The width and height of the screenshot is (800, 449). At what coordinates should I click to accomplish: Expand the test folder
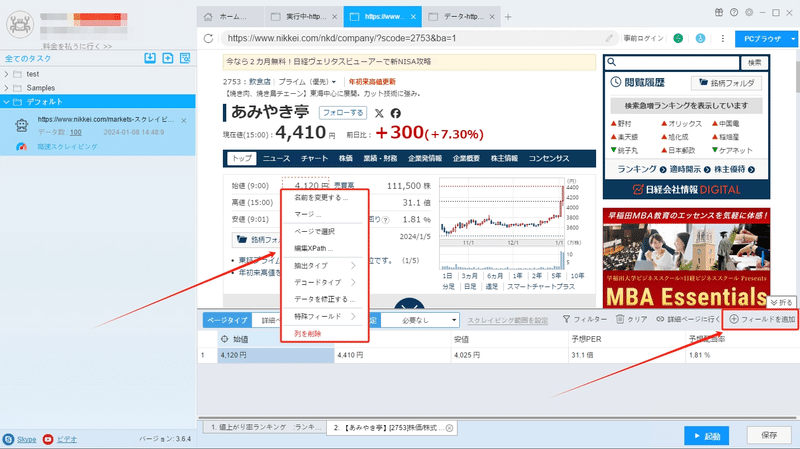[x=6, y=74]
